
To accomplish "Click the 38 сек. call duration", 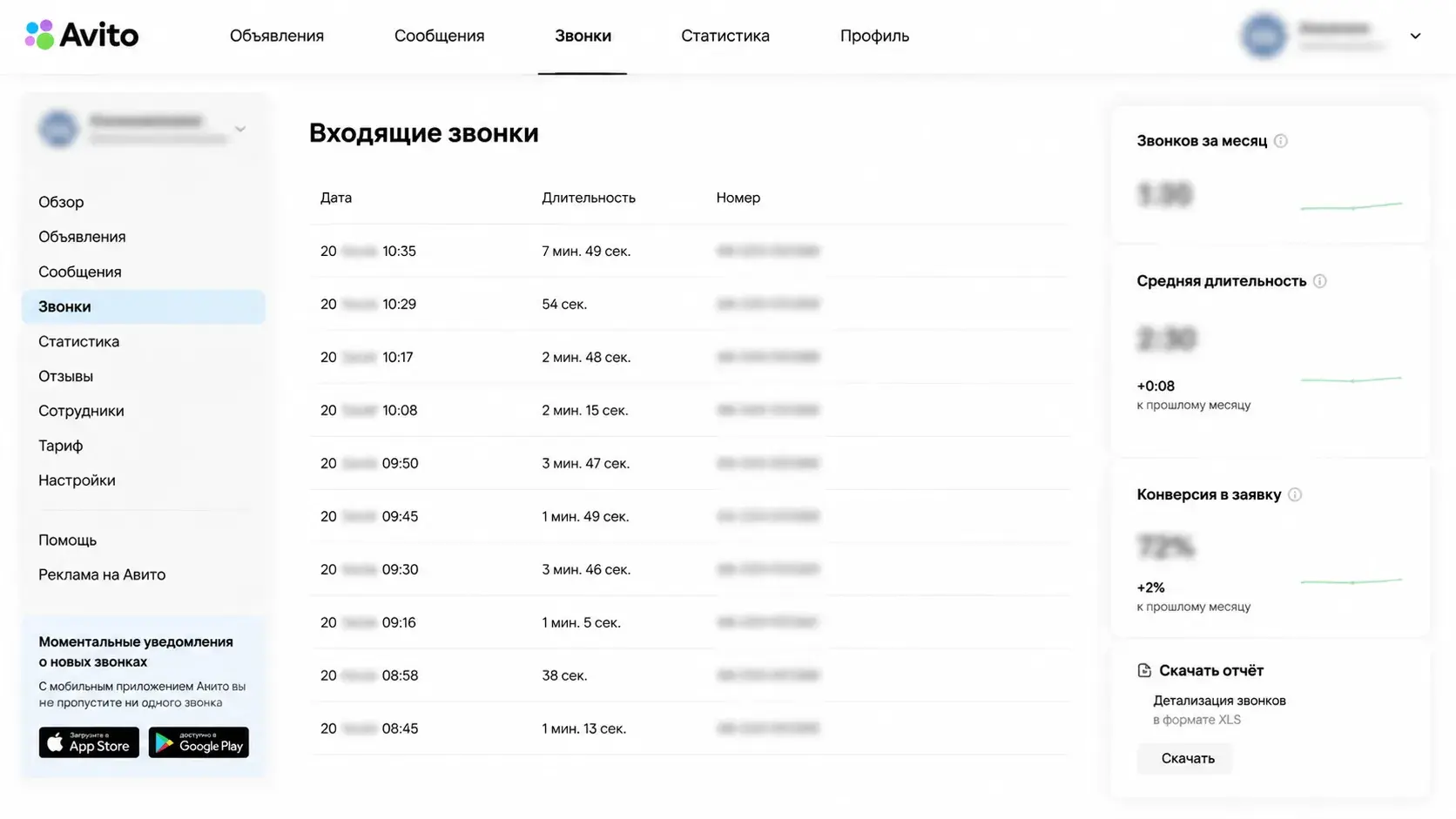I will (564, 675).
